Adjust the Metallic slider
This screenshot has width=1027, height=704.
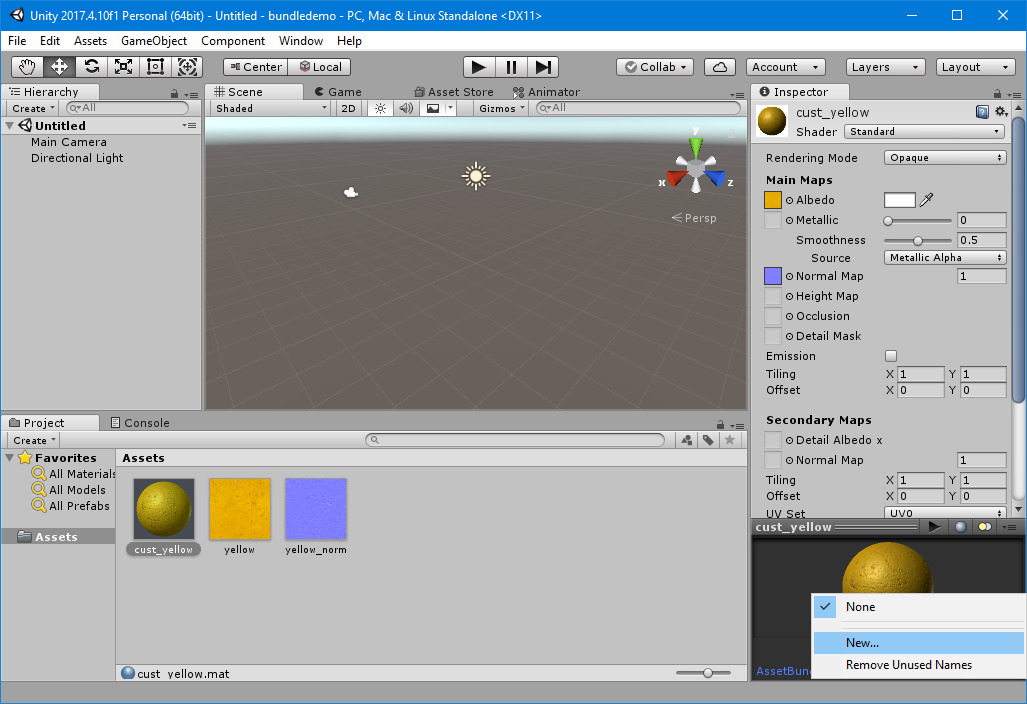tap(918, 221)
